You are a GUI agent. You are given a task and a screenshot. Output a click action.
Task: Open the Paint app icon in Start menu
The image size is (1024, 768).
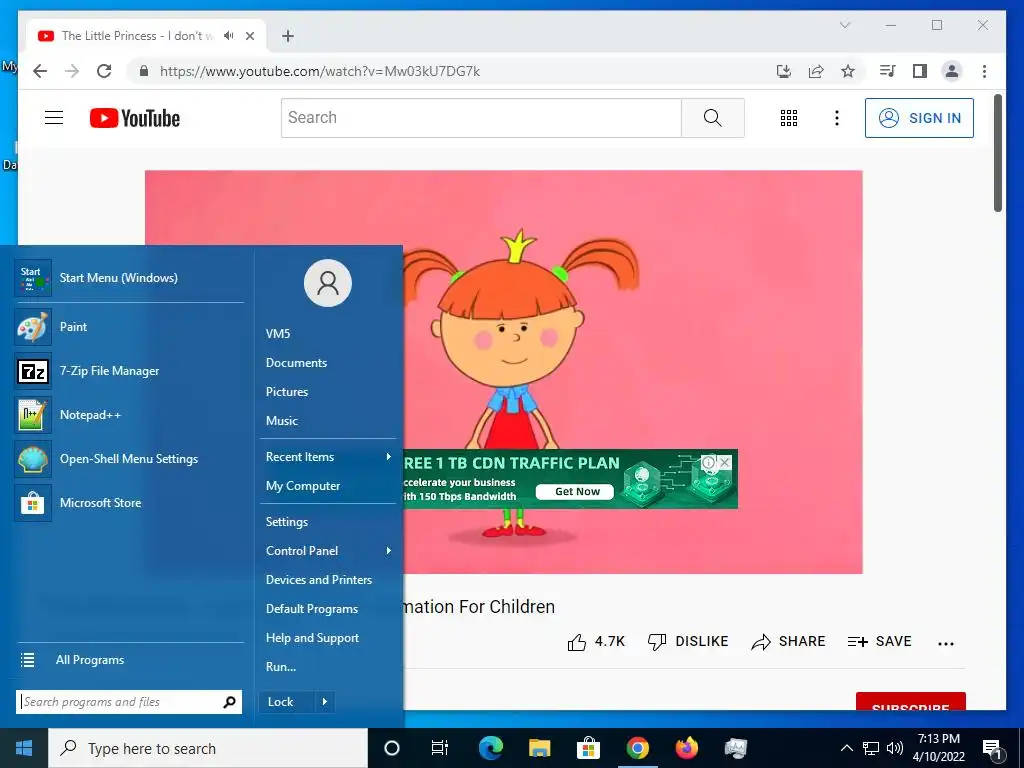coord(33,327)
